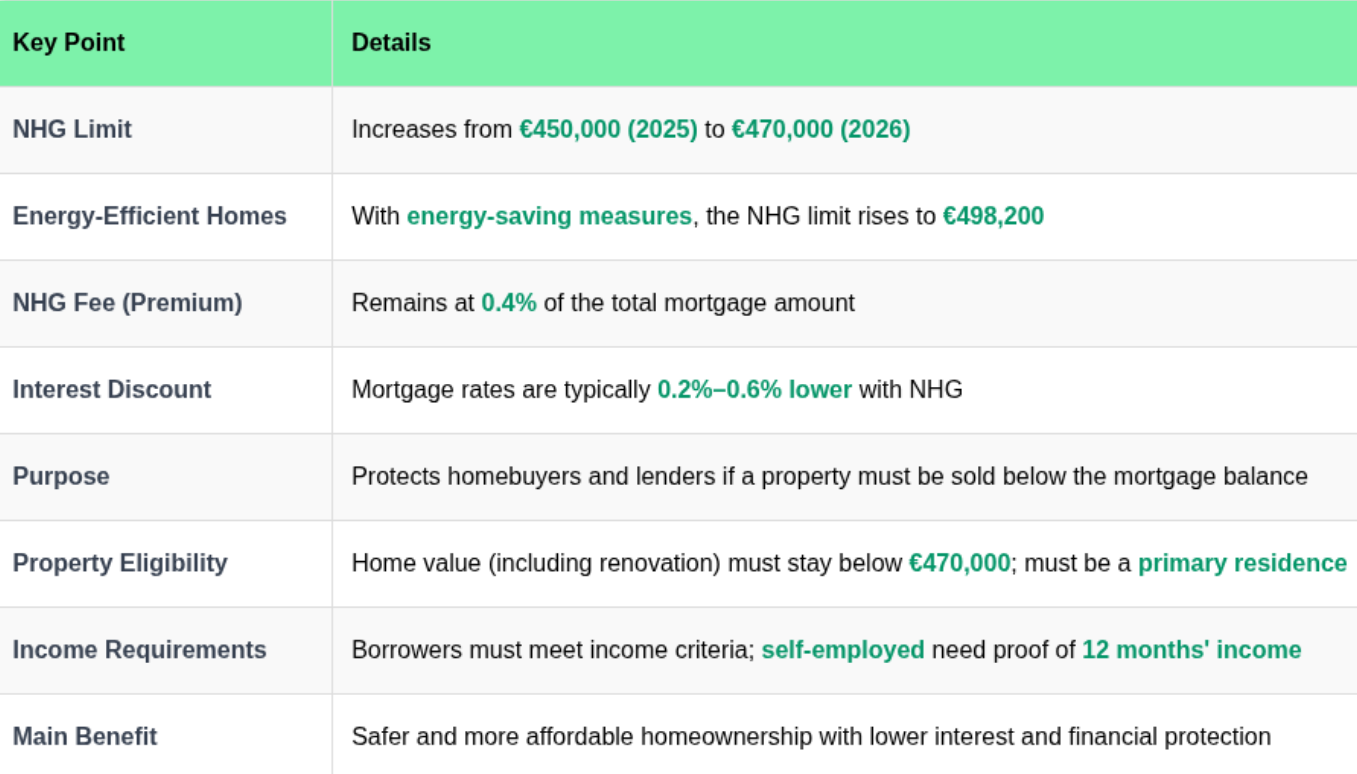Viewport: 1357px width, 774px height.
Task: Click the highlighted "€470,000 (2026)" text
Action: [821, 129]
